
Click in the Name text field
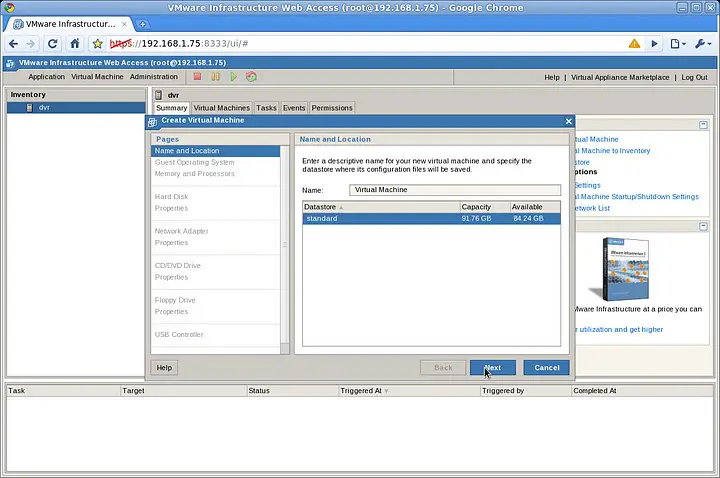(x=455, y=190)
